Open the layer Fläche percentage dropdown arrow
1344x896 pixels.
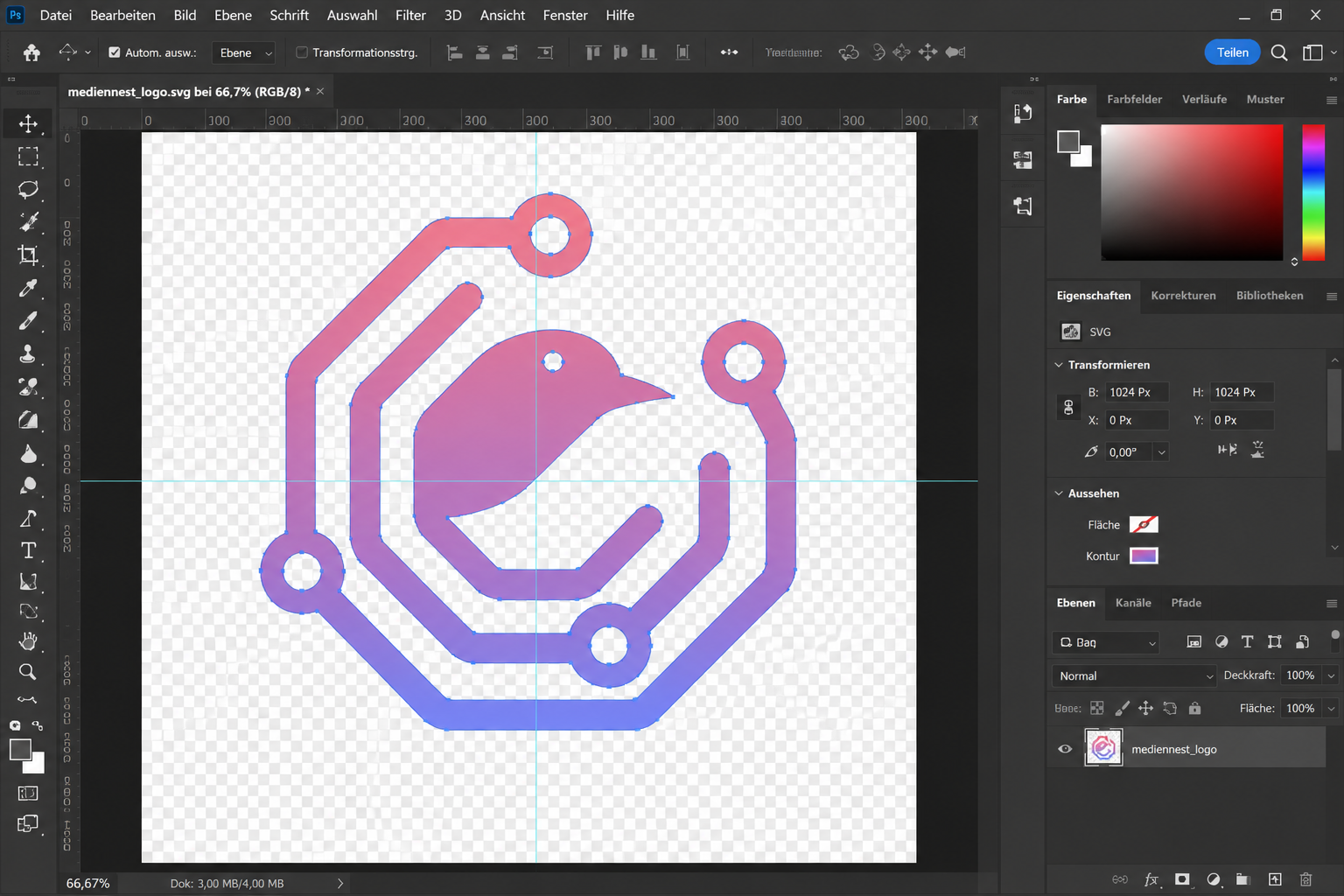[1331, 709]
